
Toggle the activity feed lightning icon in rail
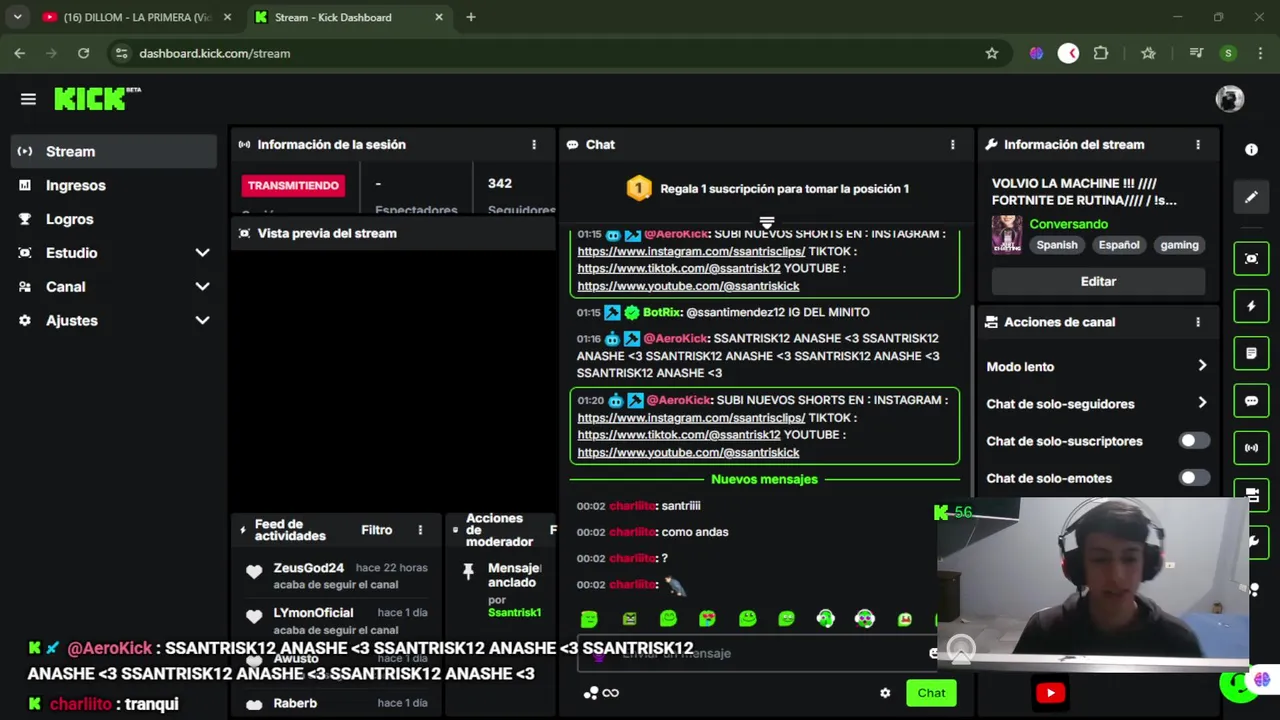coord(1251,306)
